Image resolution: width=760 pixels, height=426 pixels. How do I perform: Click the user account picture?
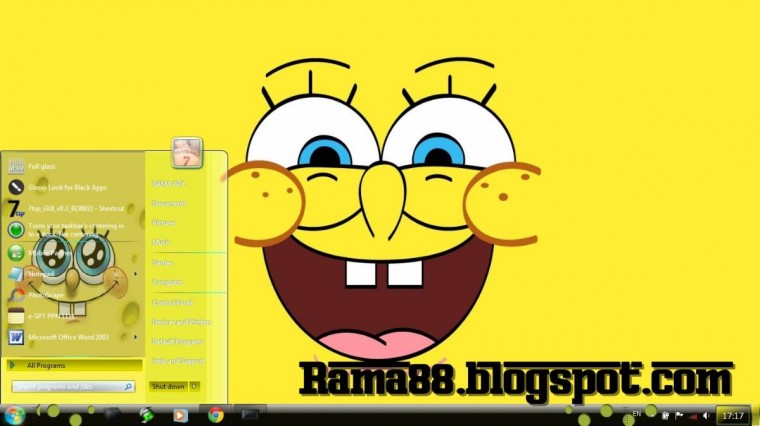tap(187, 153)
